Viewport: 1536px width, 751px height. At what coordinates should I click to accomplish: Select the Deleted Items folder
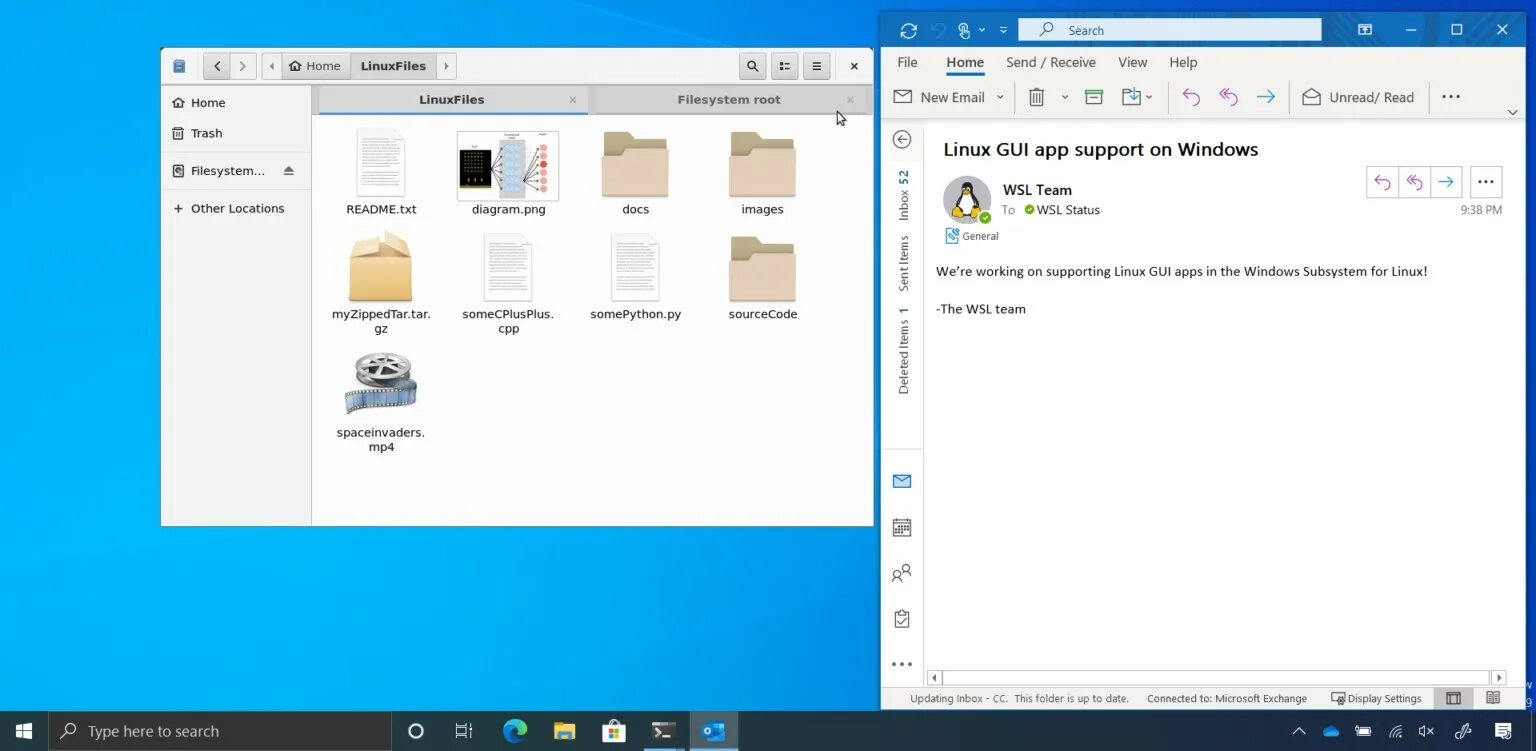903,350
